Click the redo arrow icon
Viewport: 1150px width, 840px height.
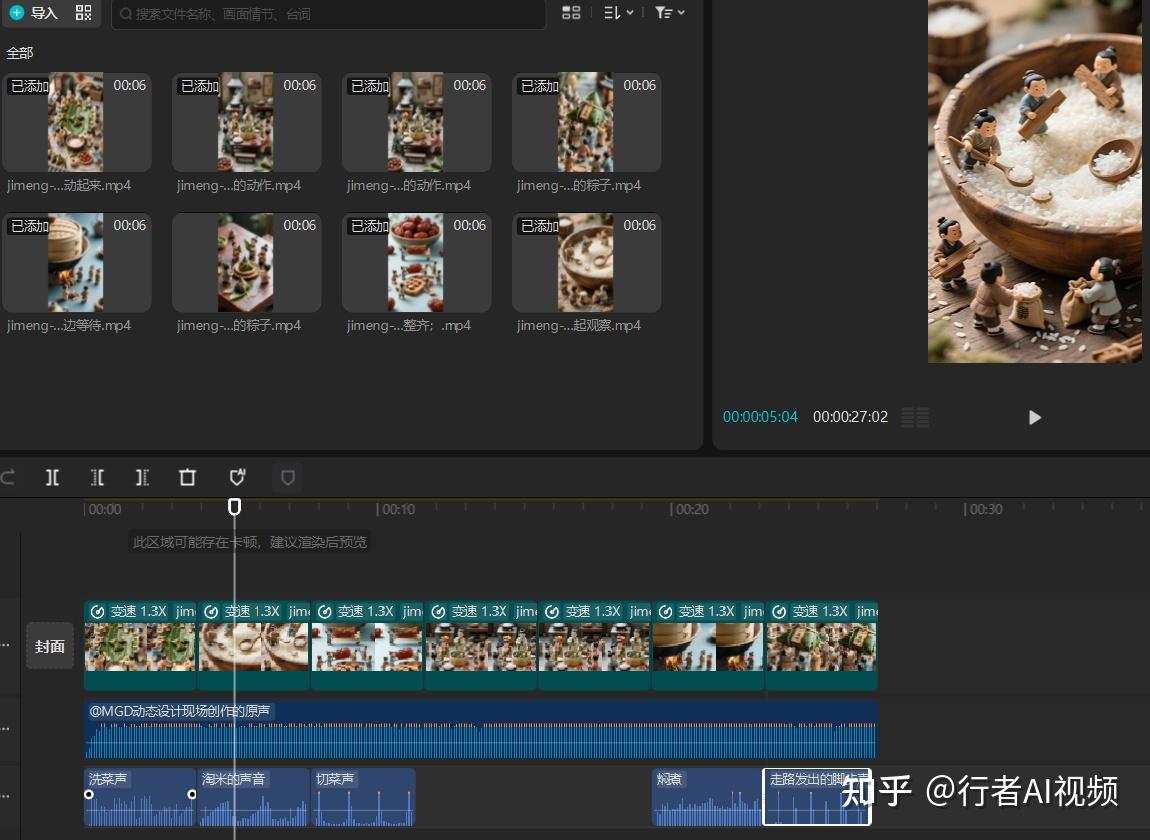point(9,478)
